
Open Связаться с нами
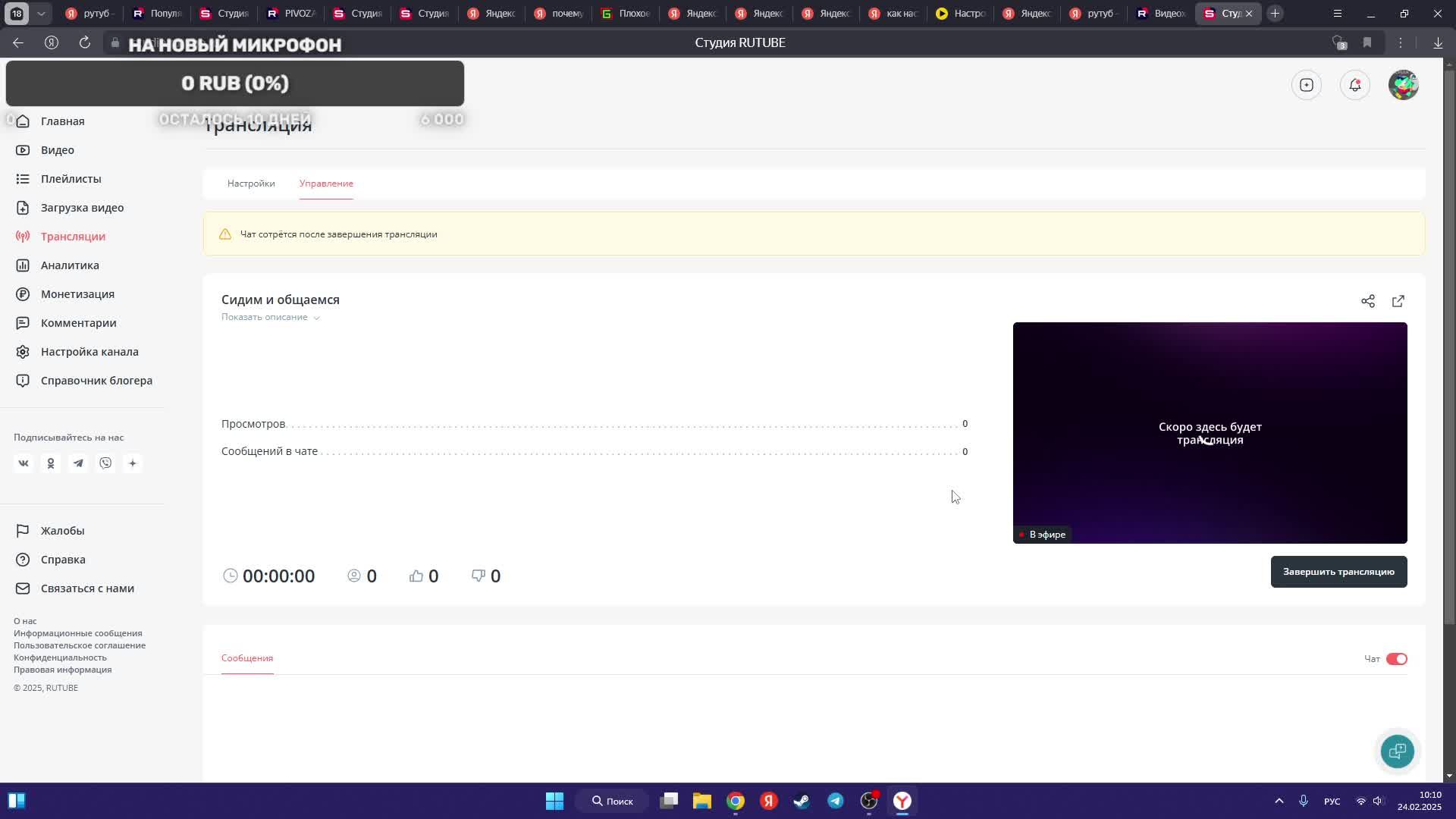(75, 588)
